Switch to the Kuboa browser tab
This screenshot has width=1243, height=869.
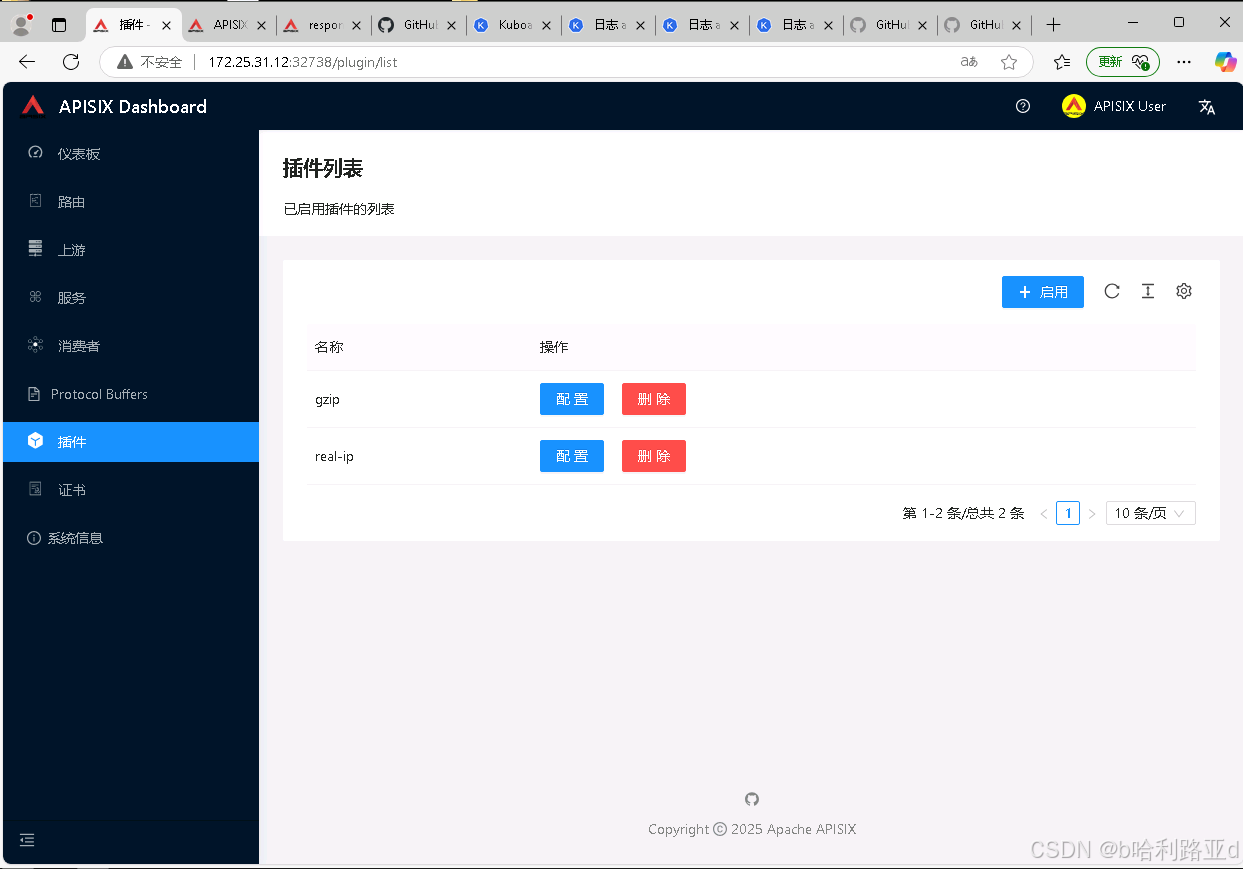click(x=511, y=25)
